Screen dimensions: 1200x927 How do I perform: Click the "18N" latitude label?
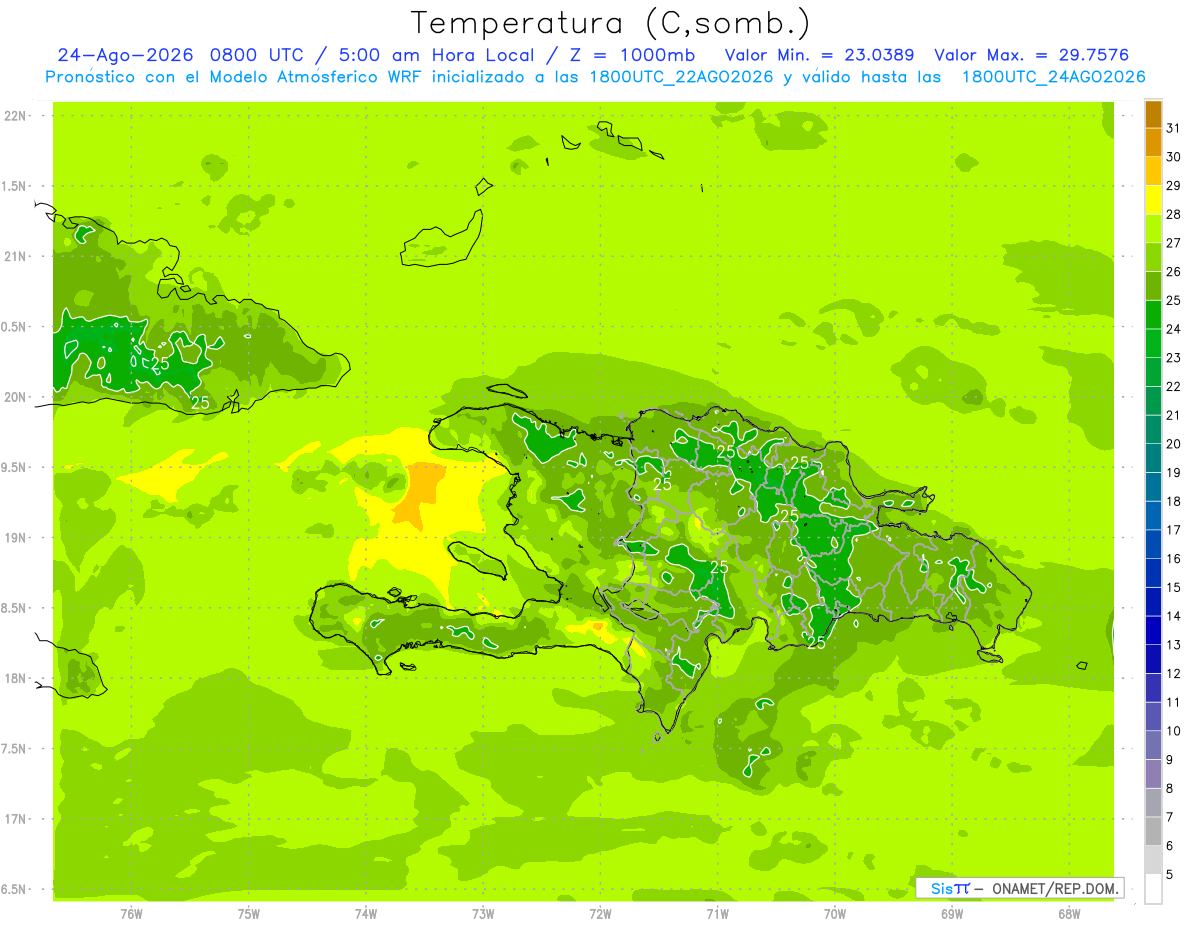point(15,679)
